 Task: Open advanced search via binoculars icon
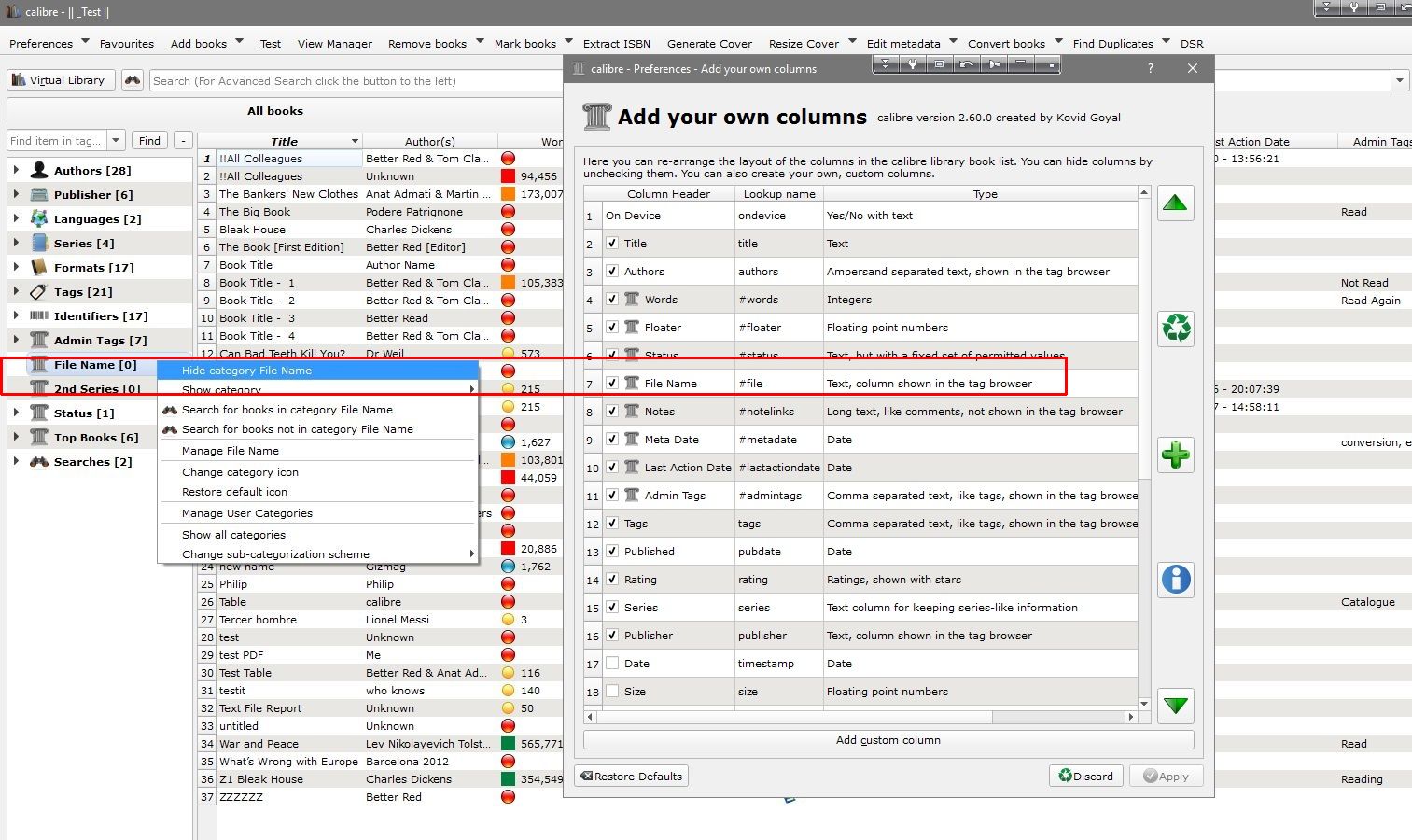pos(133,80)
